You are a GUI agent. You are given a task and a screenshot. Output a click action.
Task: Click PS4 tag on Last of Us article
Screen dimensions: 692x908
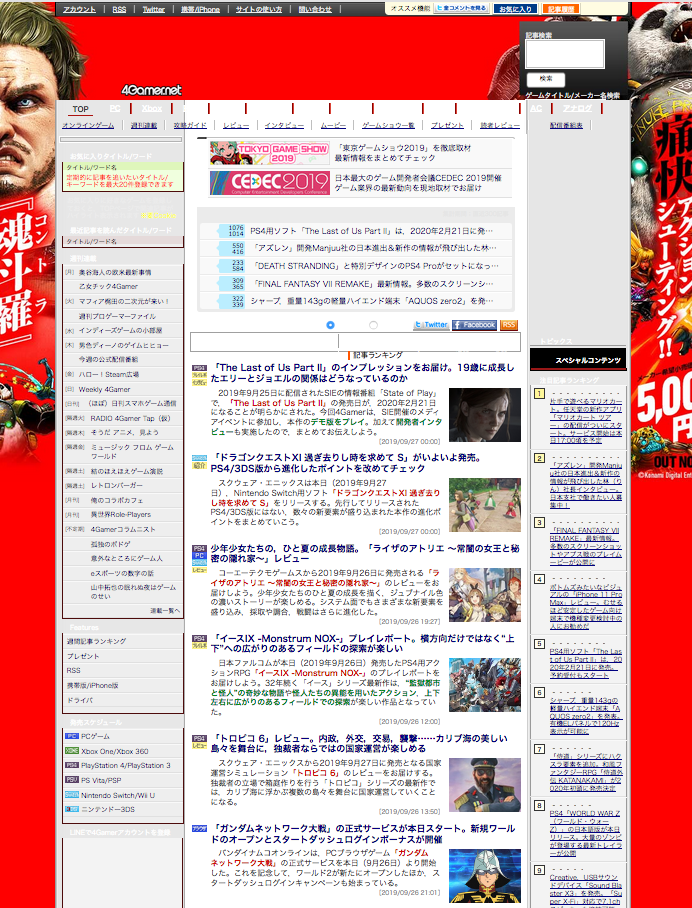coord(199,368)
